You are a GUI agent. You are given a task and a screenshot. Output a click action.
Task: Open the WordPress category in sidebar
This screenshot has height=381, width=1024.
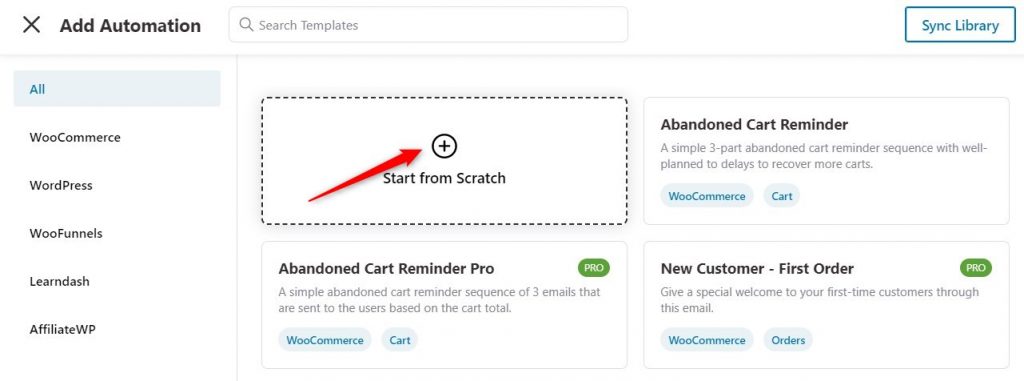[x=61, y=186]
